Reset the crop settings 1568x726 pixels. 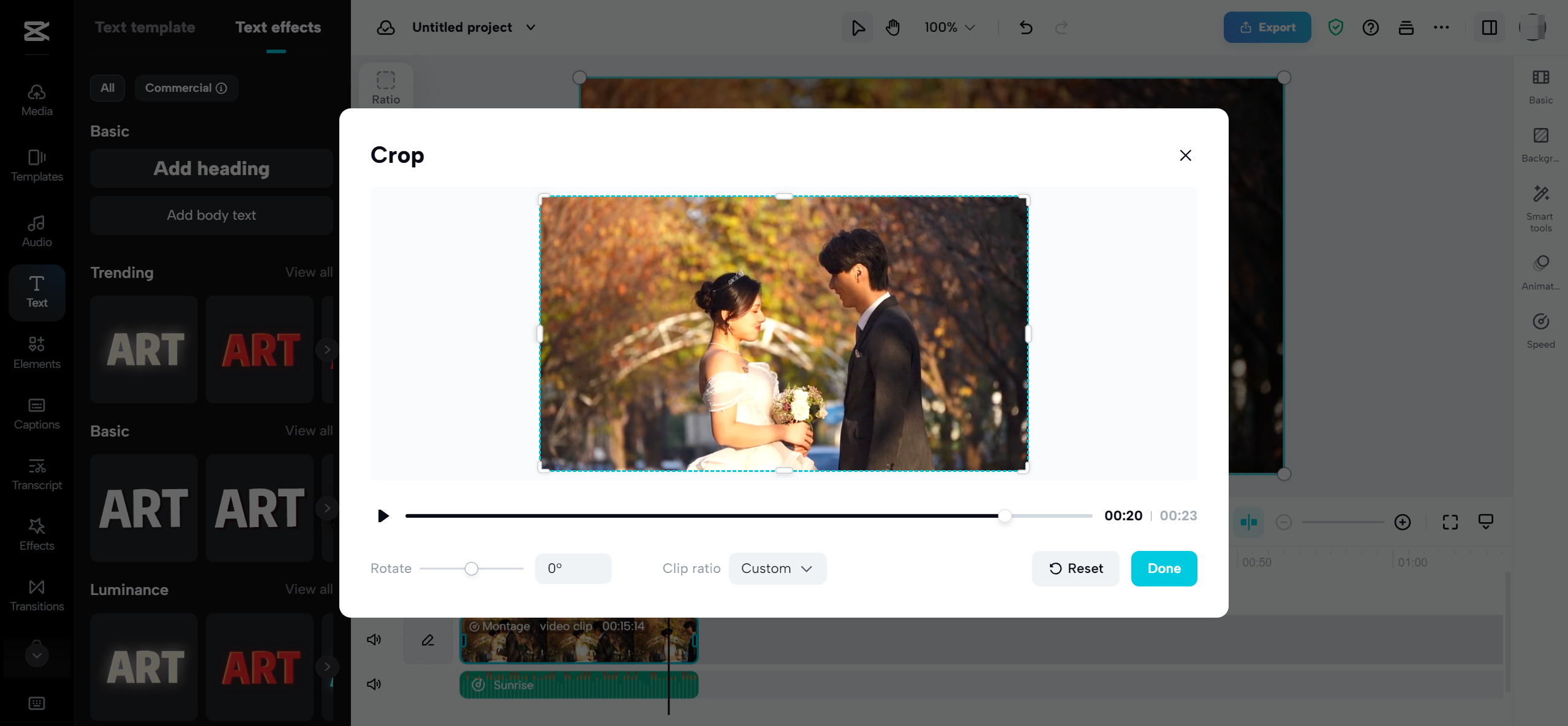[1075, 568]
